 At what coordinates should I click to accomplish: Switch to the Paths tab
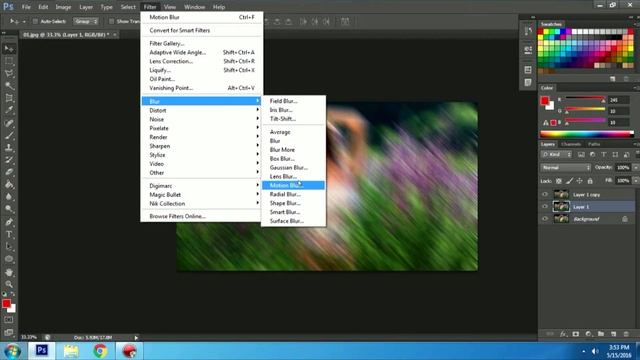tap(594, 144)
